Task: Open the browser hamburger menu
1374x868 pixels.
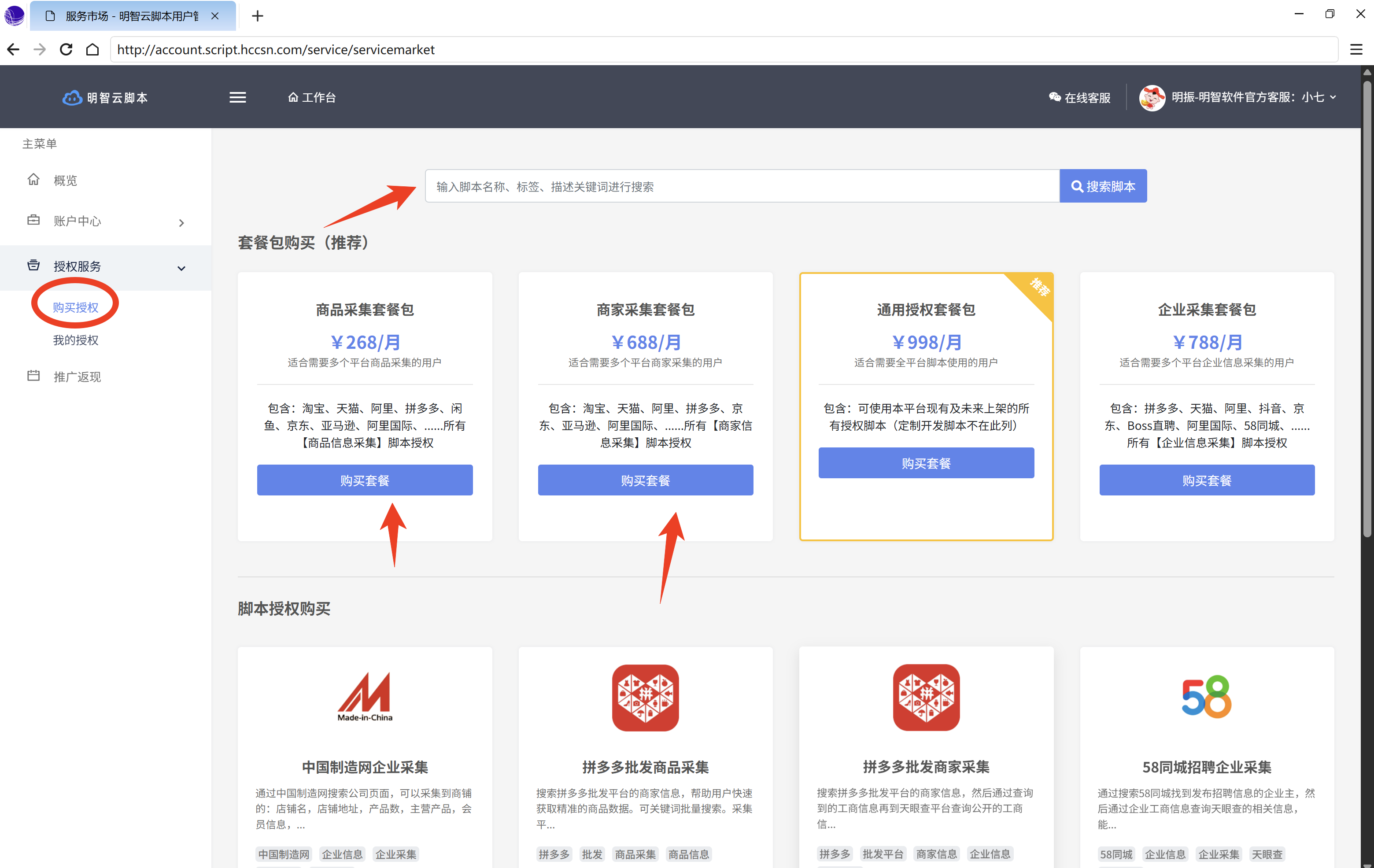Action: [x=1356, y=50]
